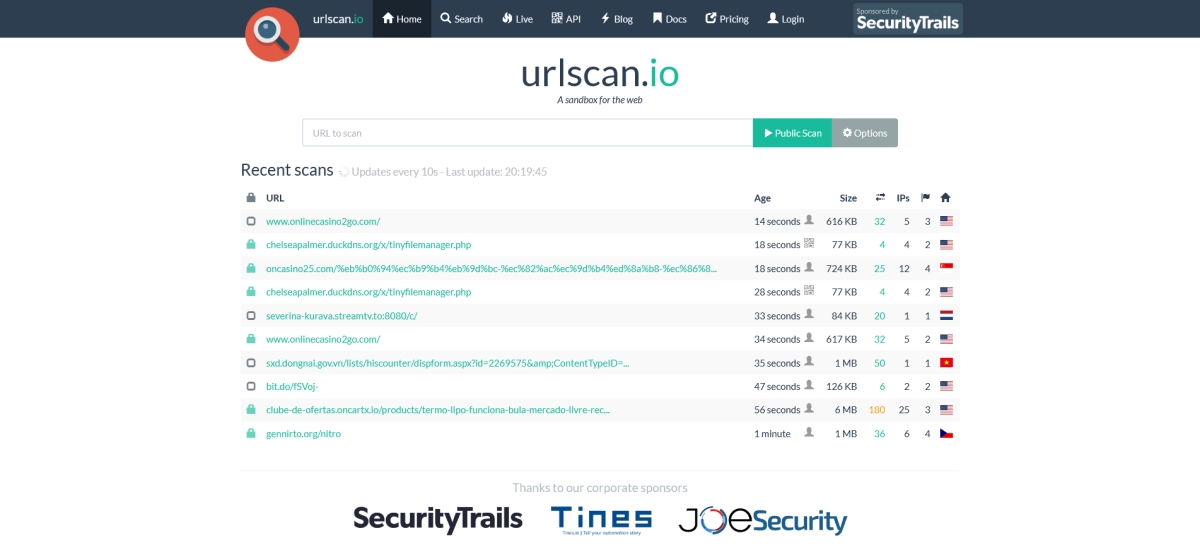1200x550 pixels.
Task: Go to the Live tab in navbar
Action: pos(517,19)
